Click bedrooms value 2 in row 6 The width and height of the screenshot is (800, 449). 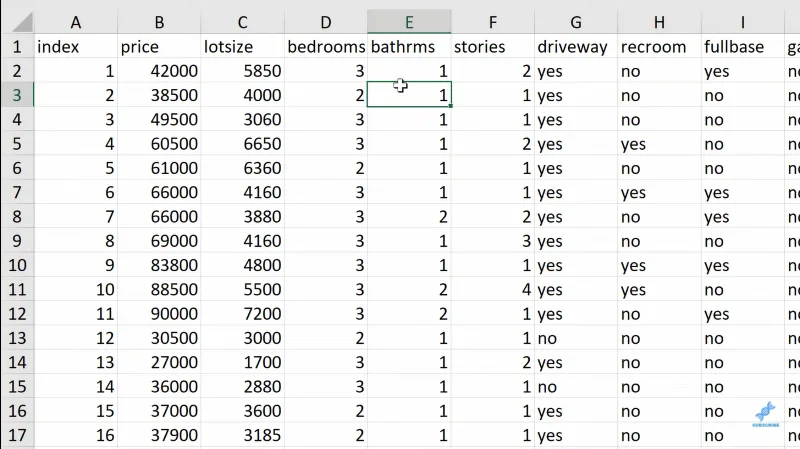tap(326, 168)
